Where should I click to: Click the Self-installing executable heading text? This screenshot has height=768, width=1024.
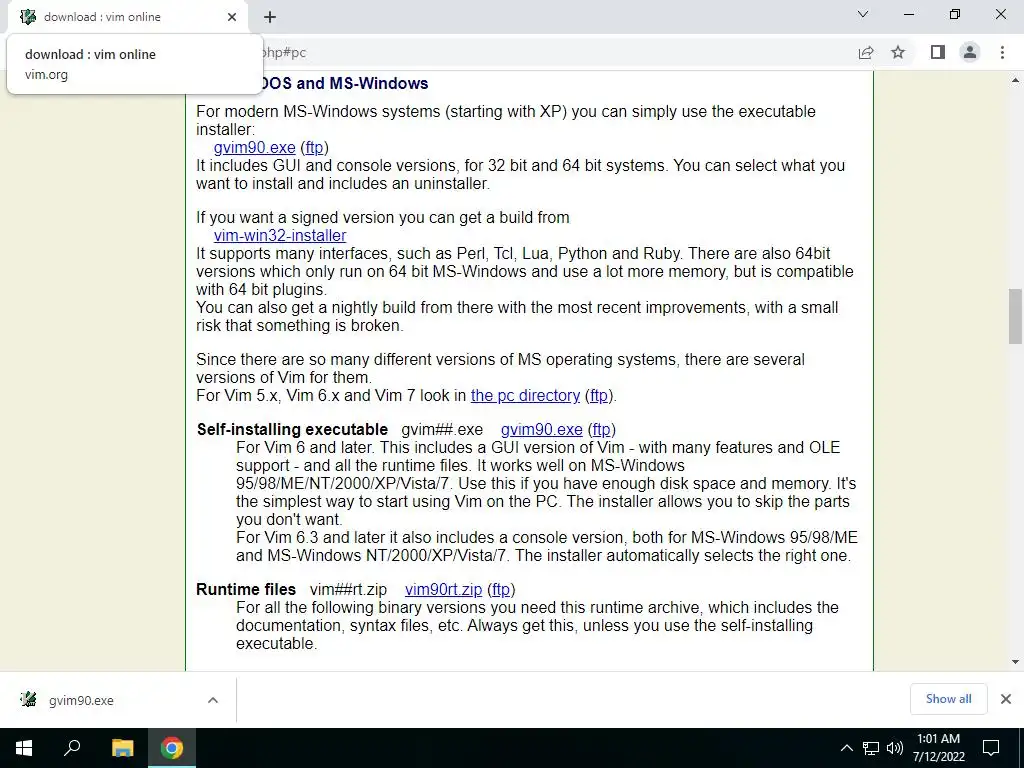pyautogui.click(x=293, y=430)
